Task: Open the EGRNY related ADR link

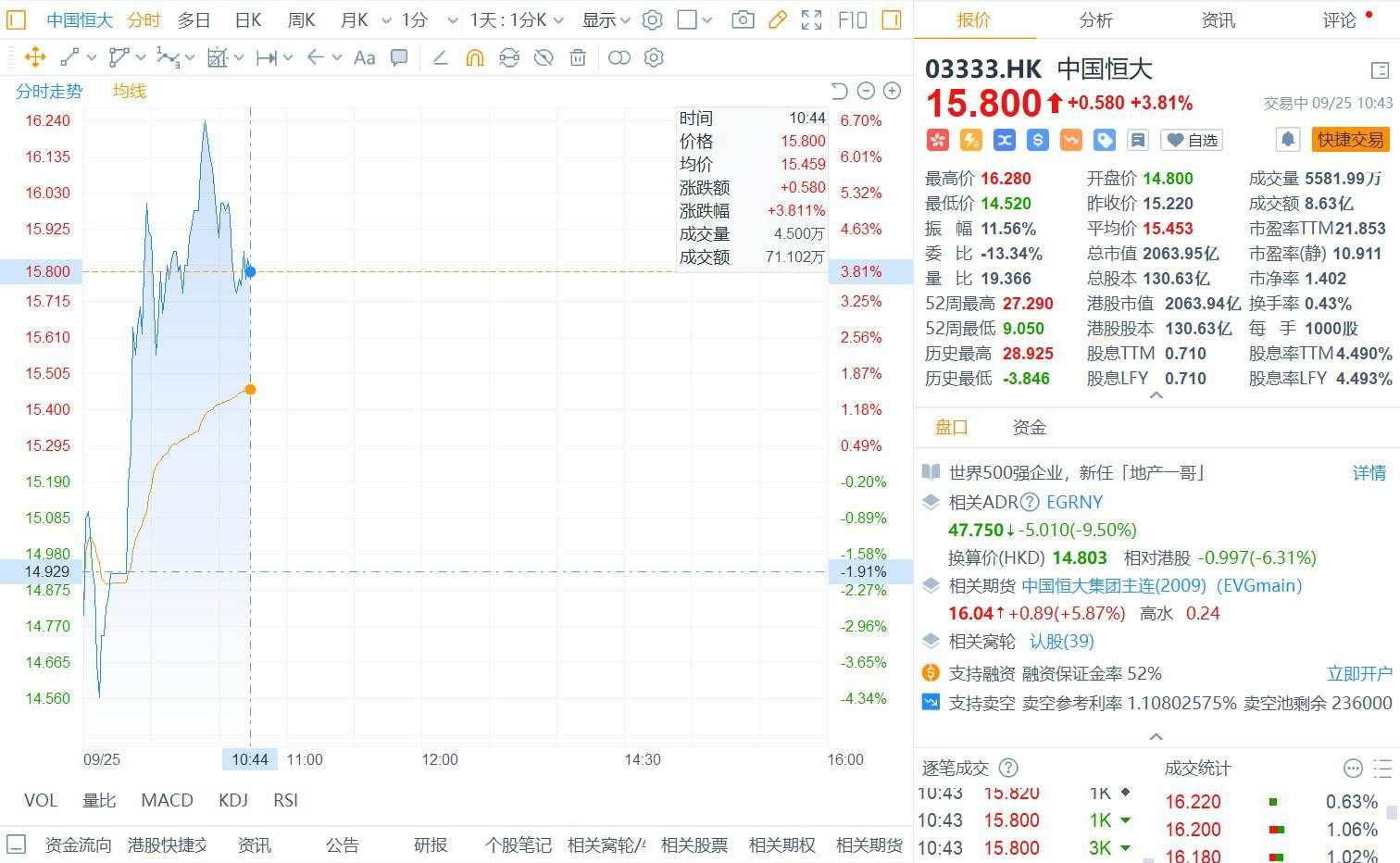Action: click(x=1074, y=502)
